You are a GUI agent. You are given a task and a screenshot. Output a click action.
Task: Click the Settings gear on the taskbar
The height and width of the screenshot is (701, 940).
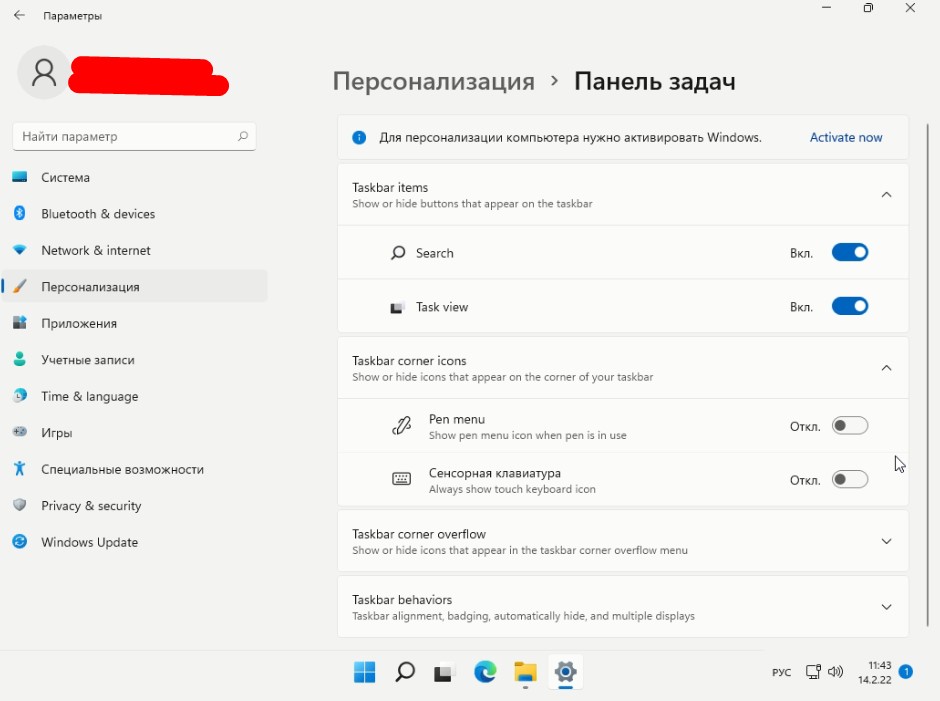[x=565, y=672]
